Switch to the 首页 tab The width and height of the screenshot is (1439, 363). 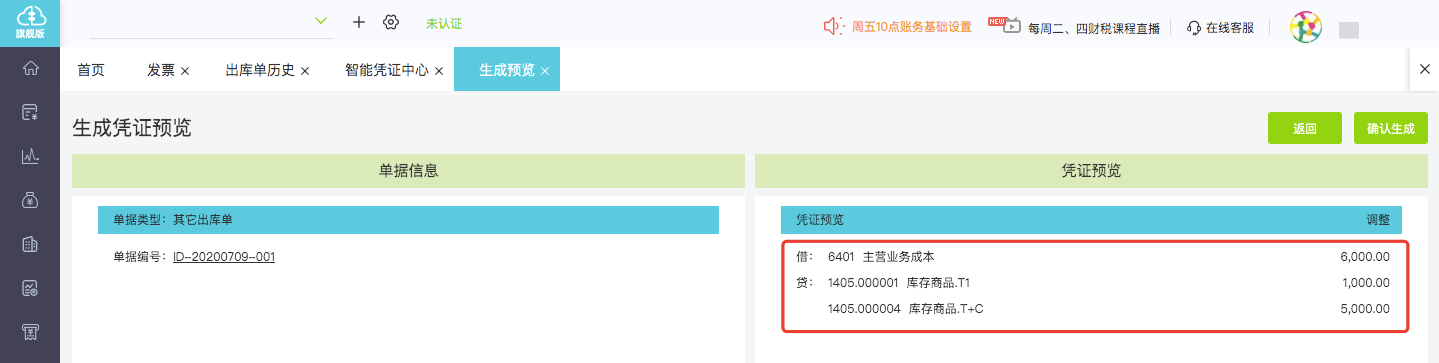pyautogui.click(x=91, y=70)
